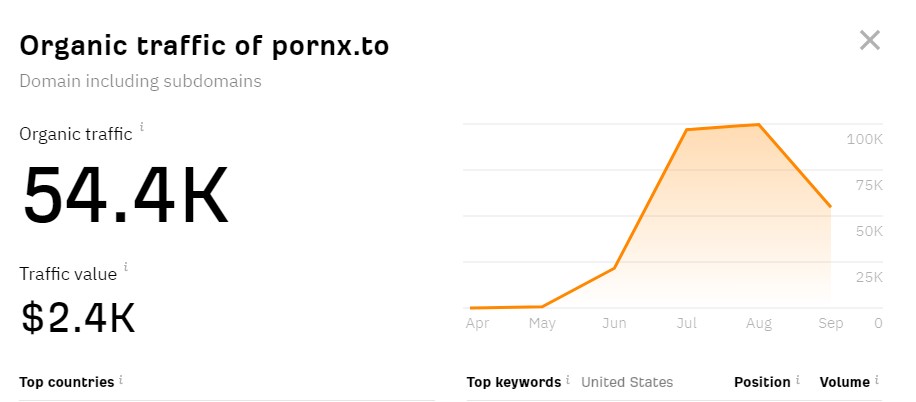
Task: Click info icon next to Position column
Action: coord(799,380)
